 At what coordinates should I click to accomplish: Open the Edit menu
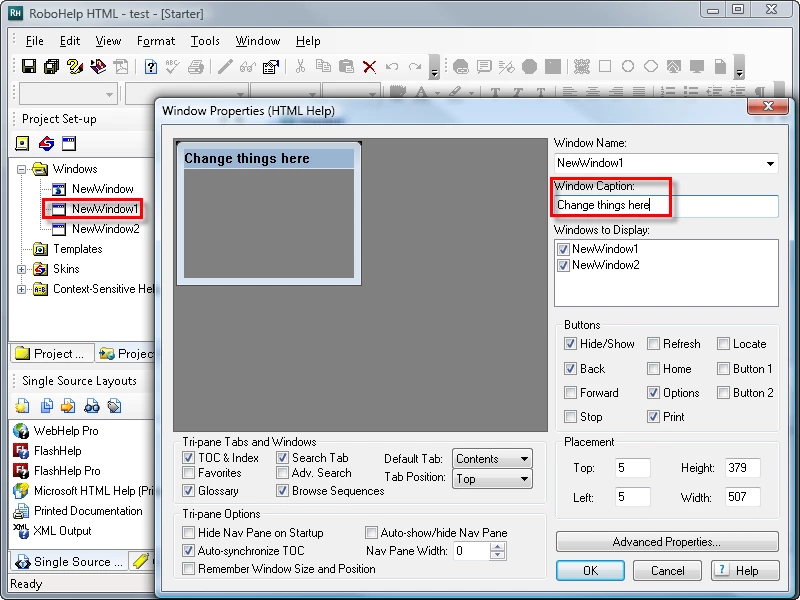[x=70, y=41]
